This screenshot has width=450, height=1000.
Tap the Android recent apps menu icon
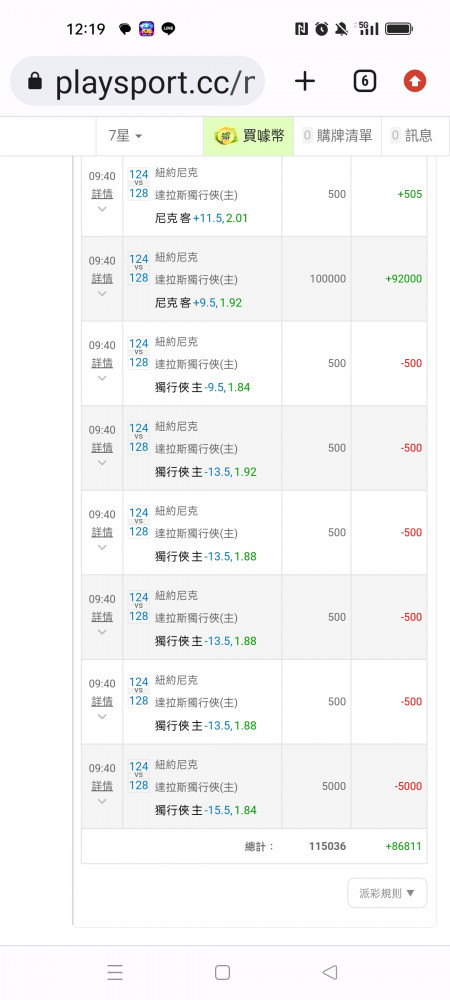pyautogui.click(x=115, y=972)
